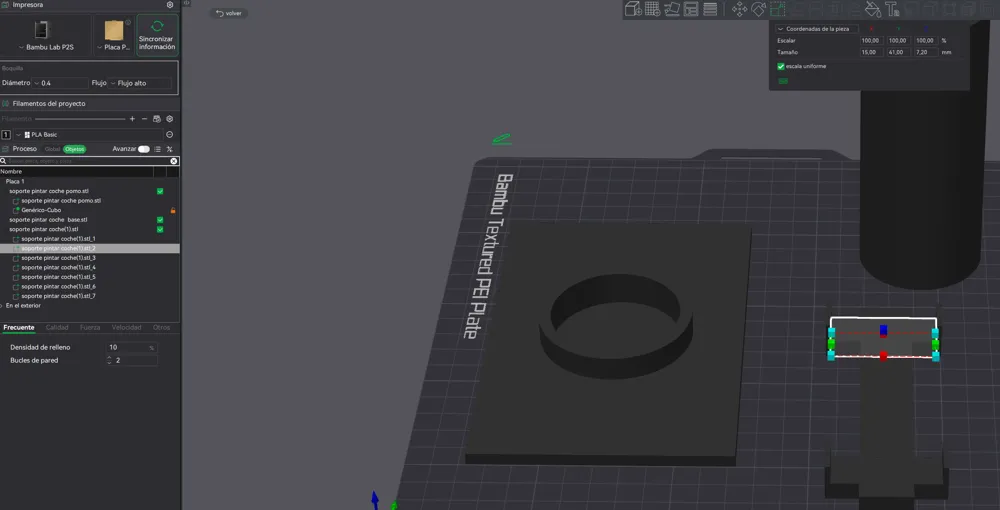The width and height of the screenshot is (1000, 510).
Task: Select the Fuerza tab
Action: pos(90,328)
